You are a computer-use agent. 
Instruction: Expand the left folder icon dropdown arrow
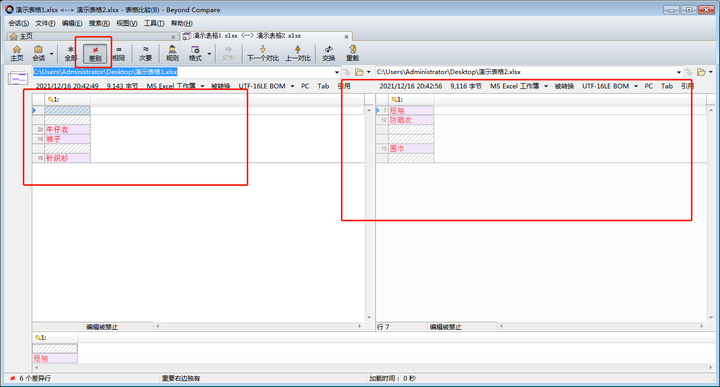point(369,72)
